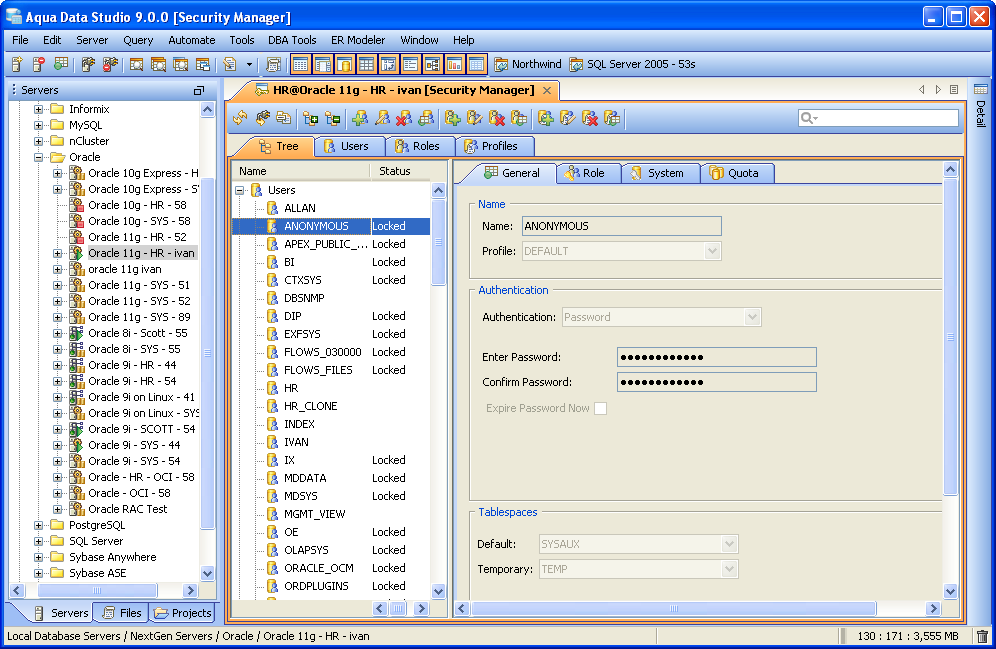Click the Refresh icon in Security Manager toolbar
Image resolution: width=996 pixels, height=649 pixels.
point(240,118)
